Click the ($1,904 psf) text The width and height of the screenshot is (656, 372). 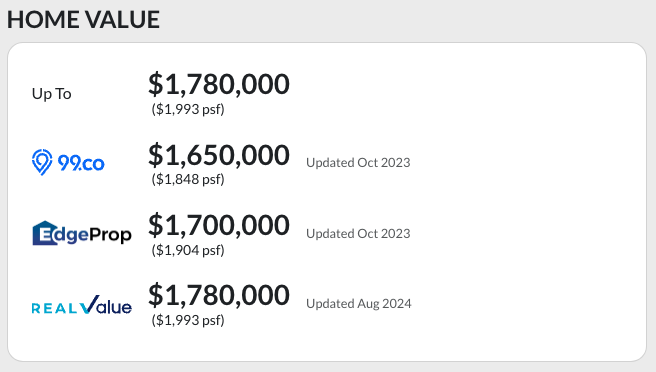click(x=188, y=250)
